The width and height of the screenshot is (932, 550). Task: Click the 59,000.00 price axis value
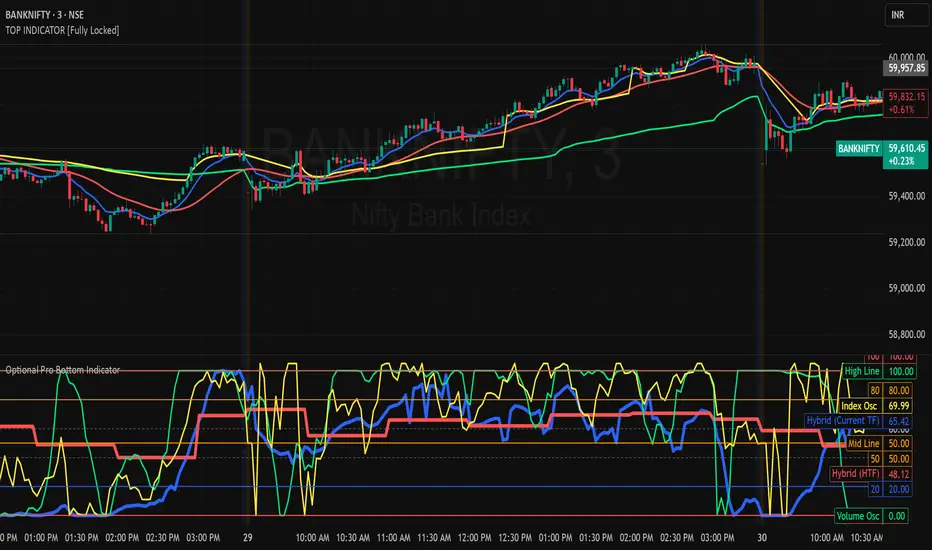906,288
